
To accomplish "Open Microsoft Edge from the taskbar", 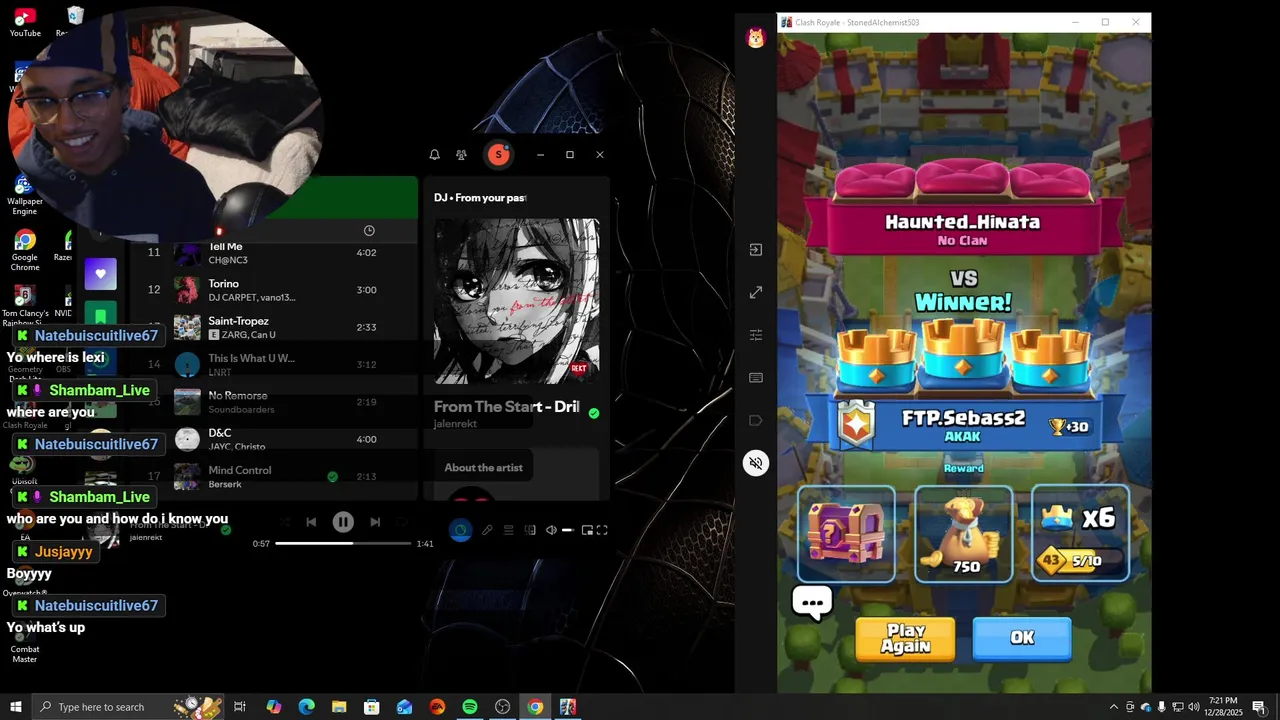I will click(307, 707).
